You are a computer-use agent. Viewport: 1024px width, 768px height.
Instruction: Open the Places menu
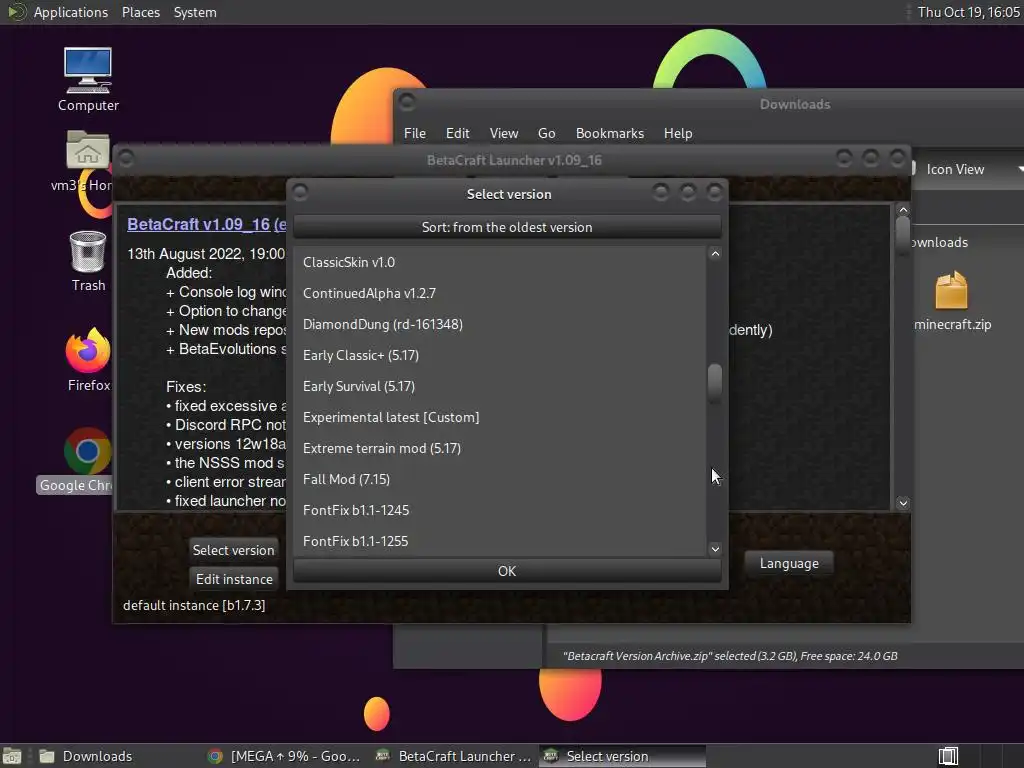[x=140, y=12]
